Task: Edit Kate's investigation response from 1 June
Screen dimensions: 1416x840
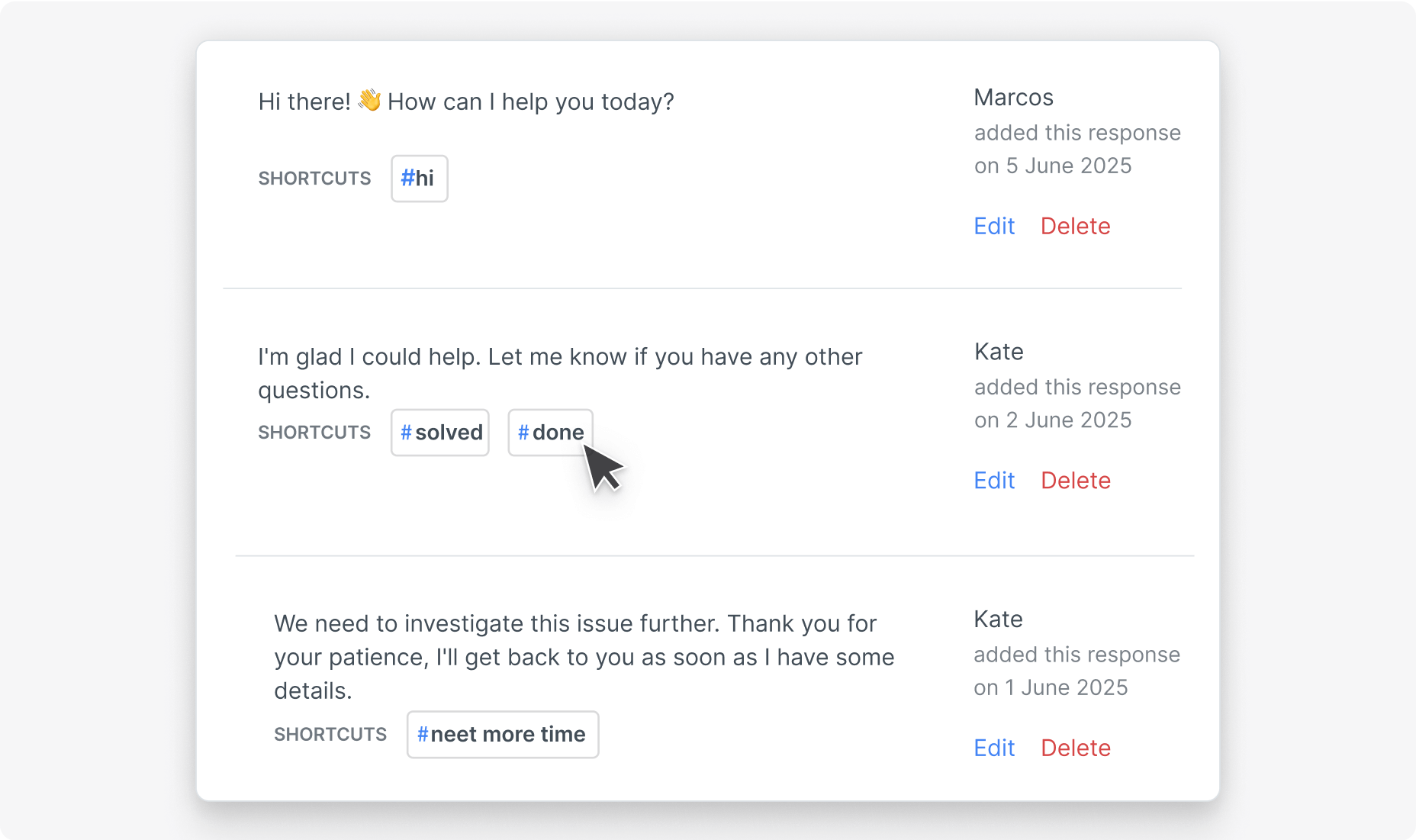Action: [993, 748]
